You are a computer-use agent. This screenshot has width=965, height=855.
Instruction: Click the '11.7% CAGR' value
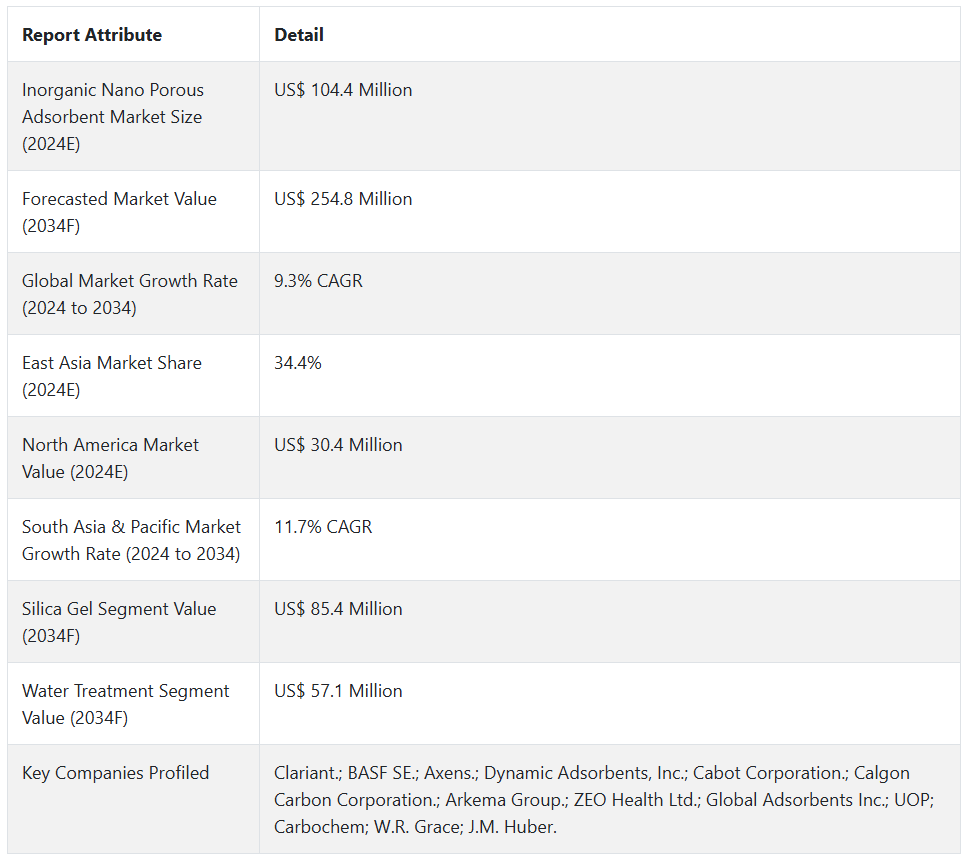point(323,527)
